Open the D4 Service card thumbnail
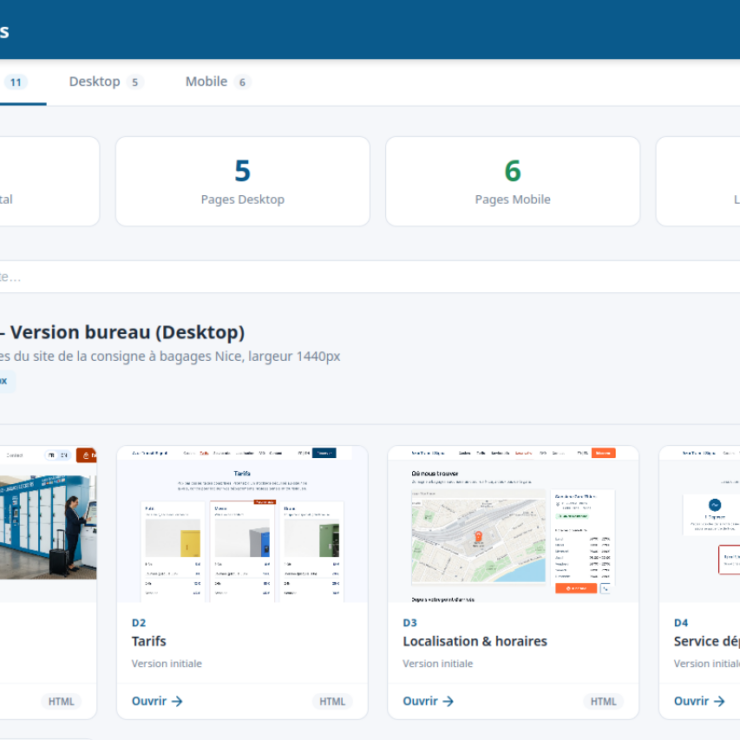Image resolution: width=740 pixels, height=740 pixels. pos(699,524)
